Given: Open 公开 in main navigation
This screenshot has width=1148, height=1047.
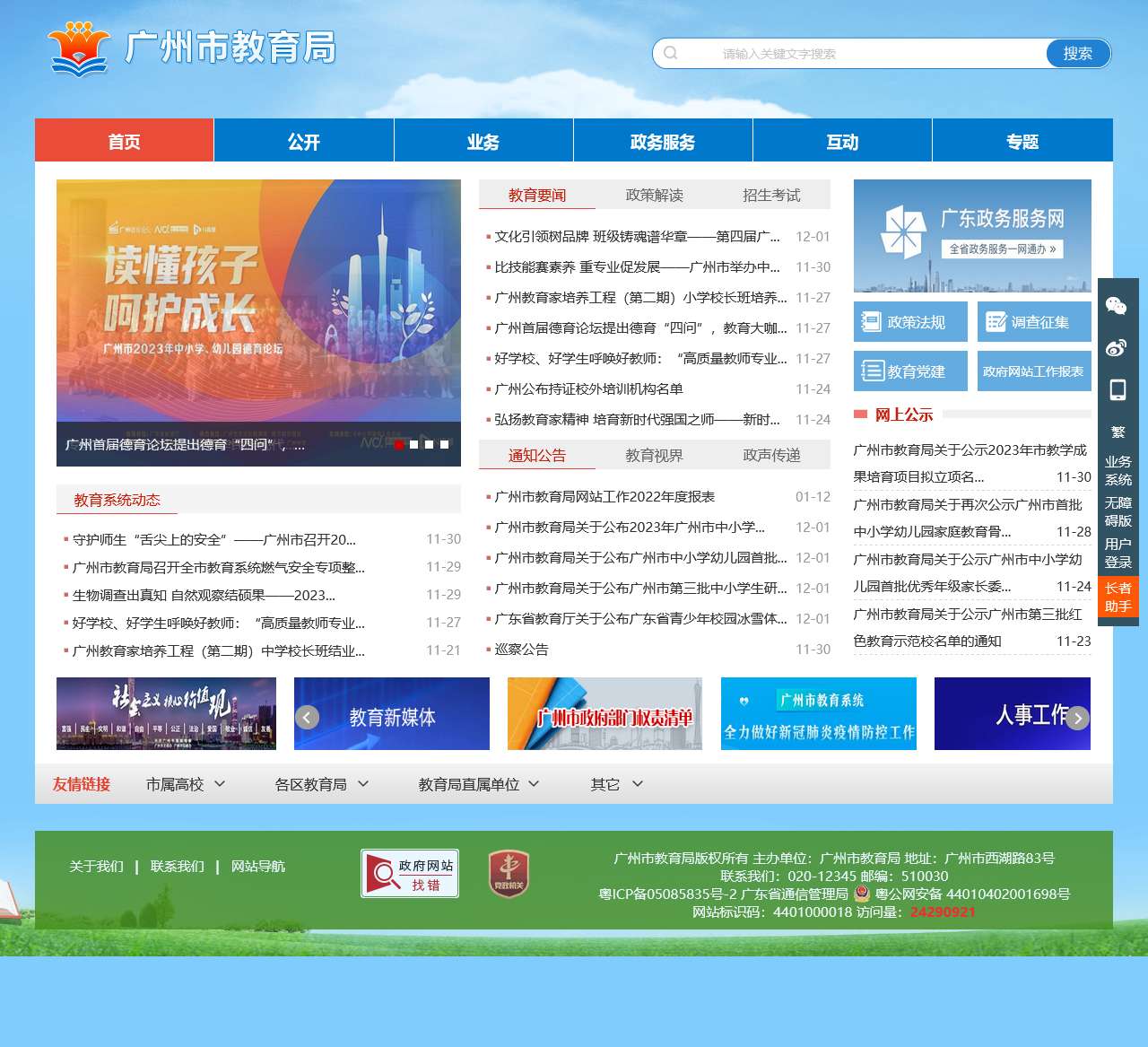Looking at the screenshot, I should [304, 141].
